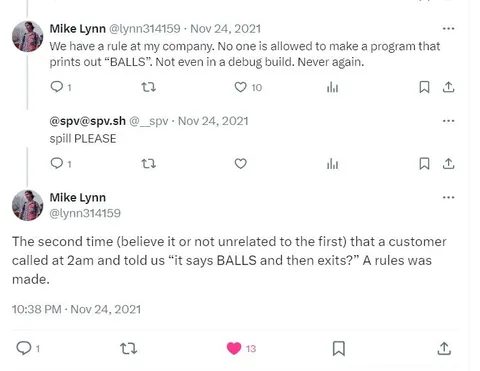Viewport: 480px width, 371px height.
Task: Open @lynn314159 handle in main tweet
Action: coord(85,213)
